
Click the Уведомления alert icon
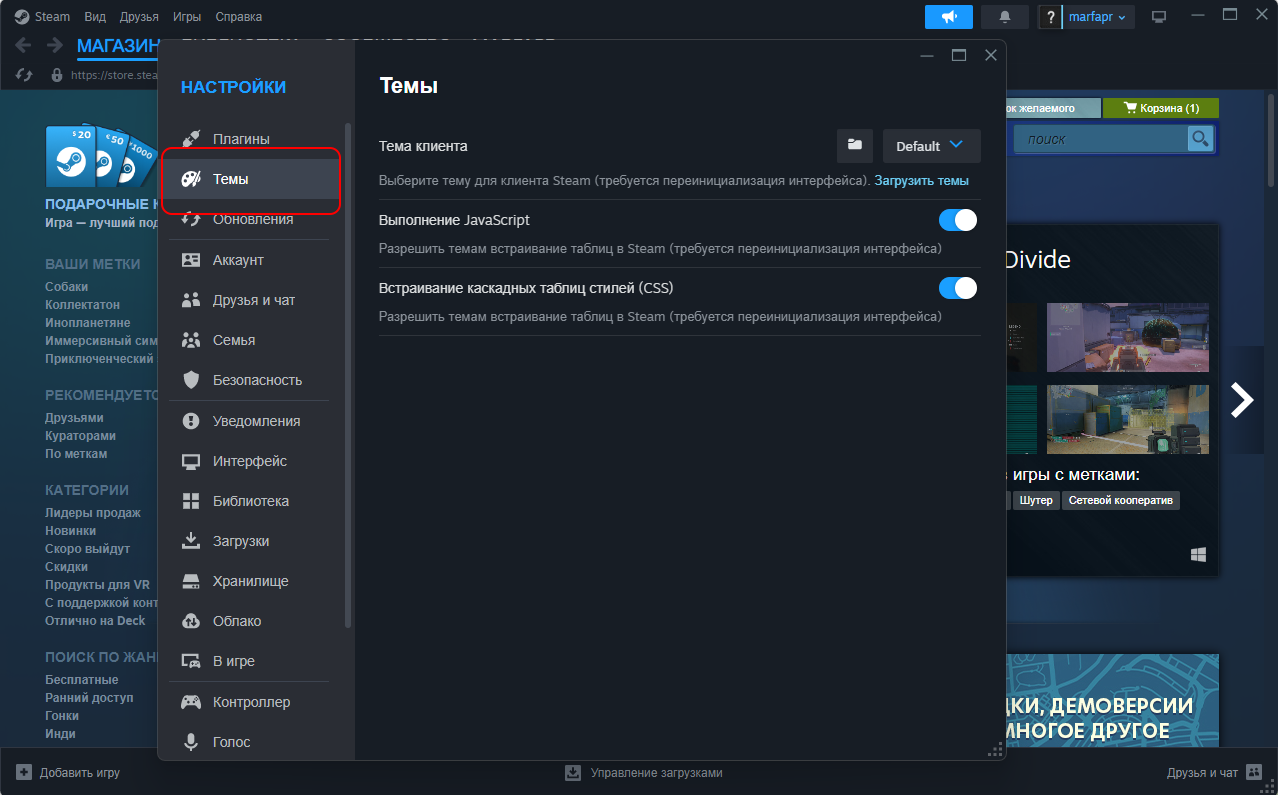click(x=191, y=421)
